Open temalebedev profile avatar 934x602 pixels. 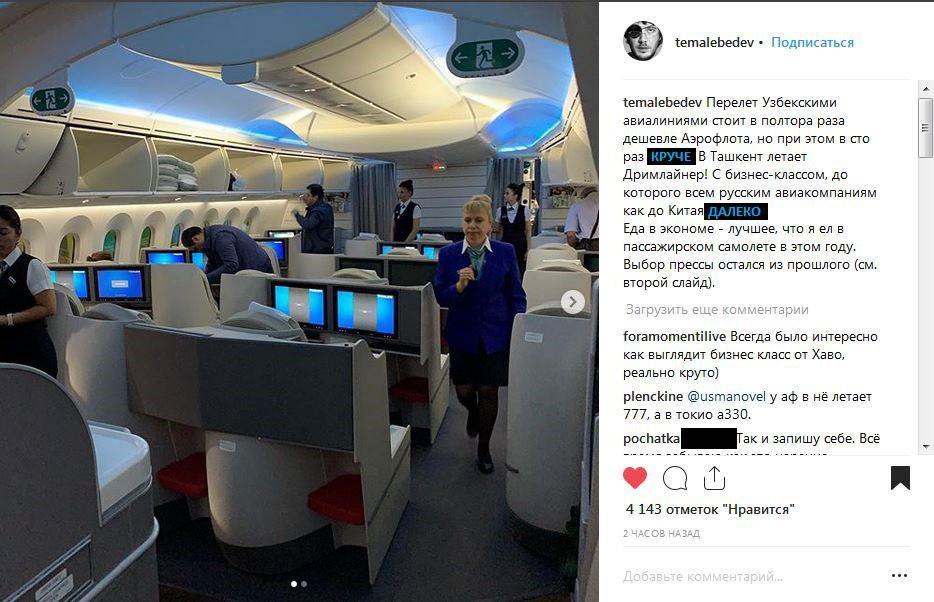[643, 41]
